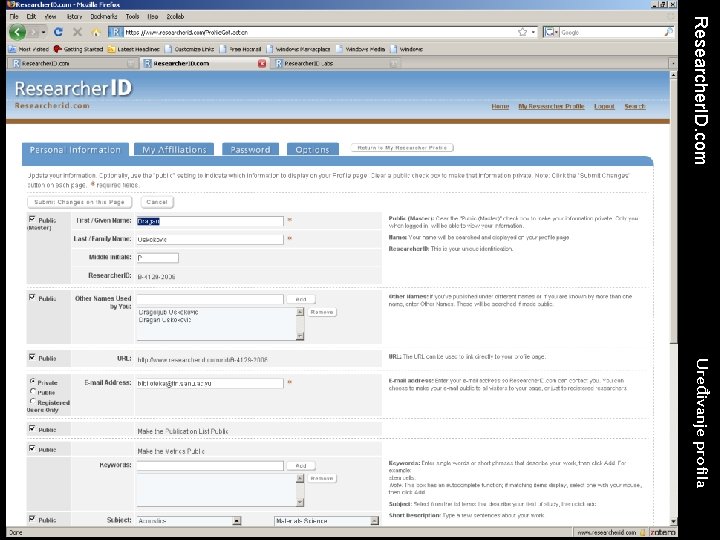Toggle the Public (Master) checkbox
Screen dimensions: 720x540
click(x=32, y=219)
